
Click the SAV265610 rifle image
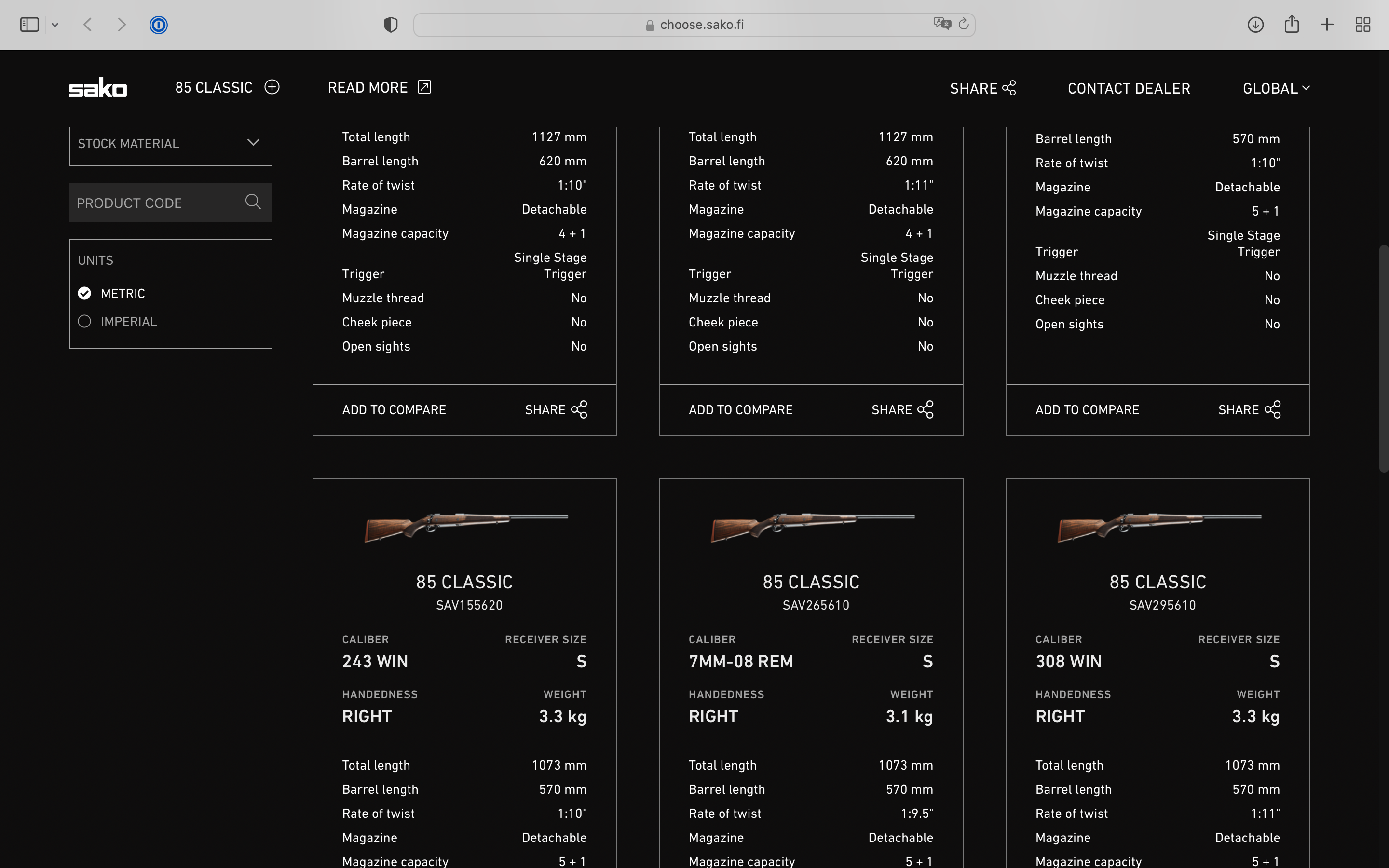tap(813, 527)
